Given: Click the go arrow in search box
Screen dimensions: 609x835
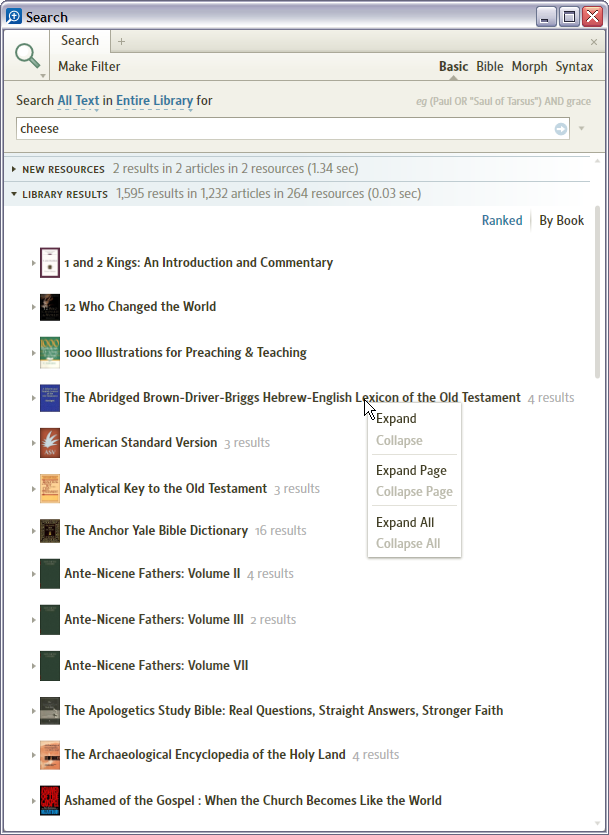Looking at the screenshot, I should tap(561, 129).
